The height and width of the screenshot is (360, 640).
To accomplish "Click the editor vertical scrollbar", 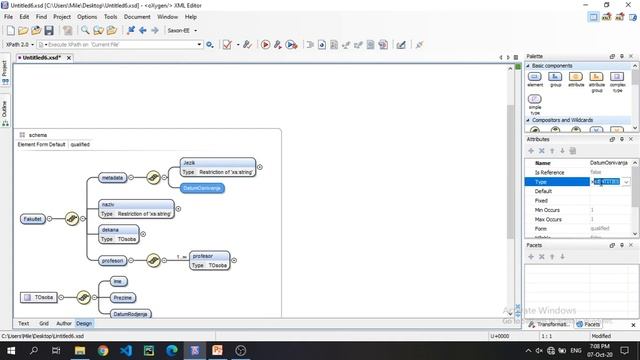I will 510,171.
